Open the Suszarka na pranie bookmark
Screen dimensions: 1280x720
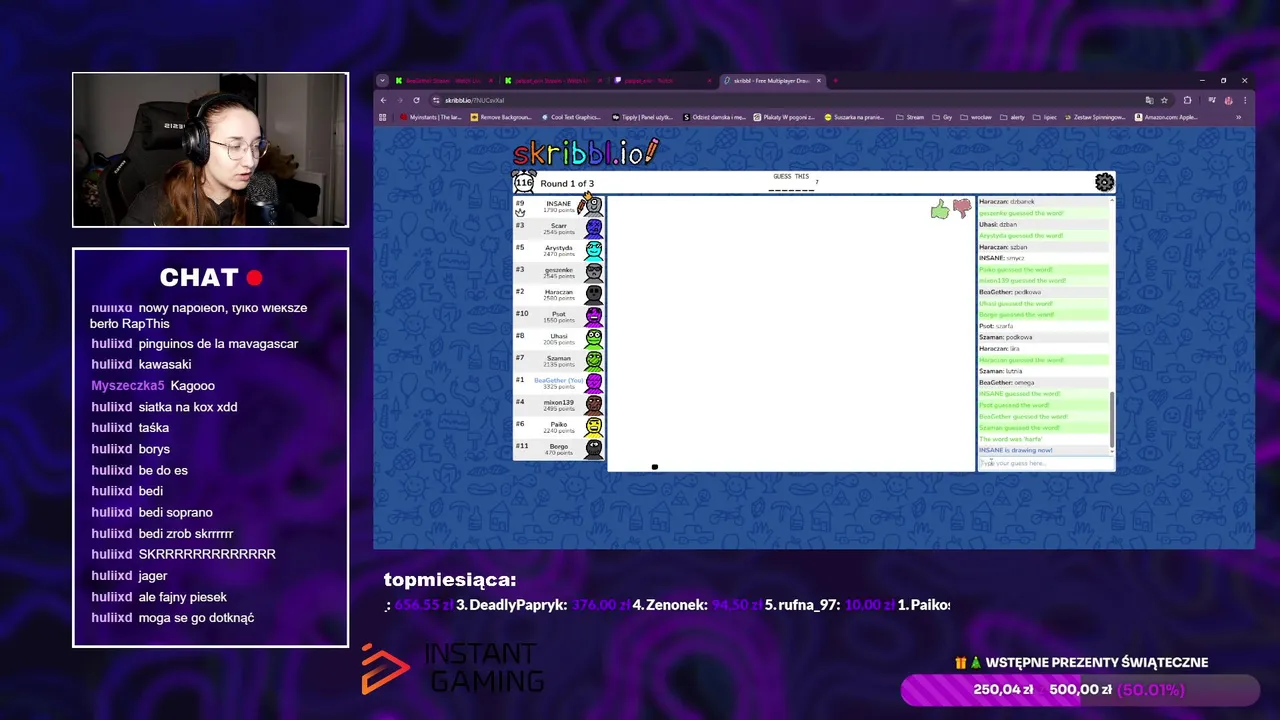tap(855, 117)
